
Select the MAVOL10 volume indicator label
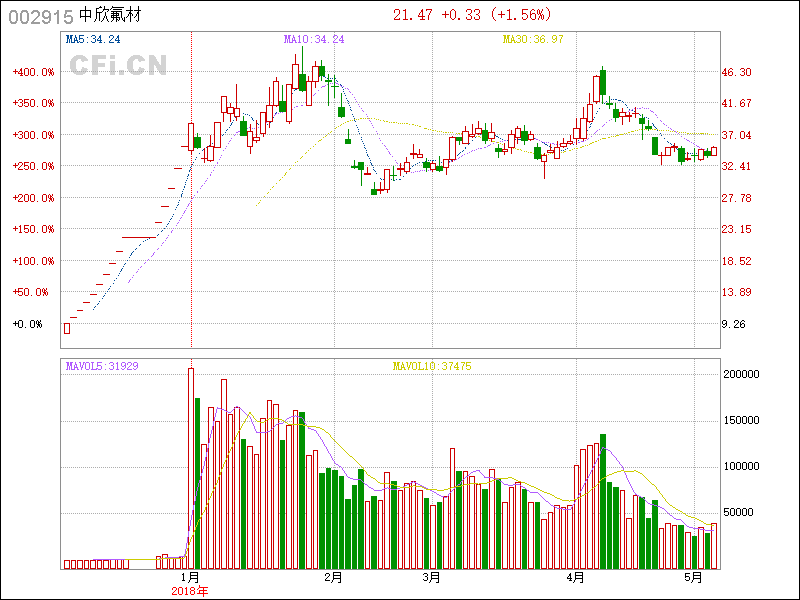pyautogui.click(x=432, y=367)
